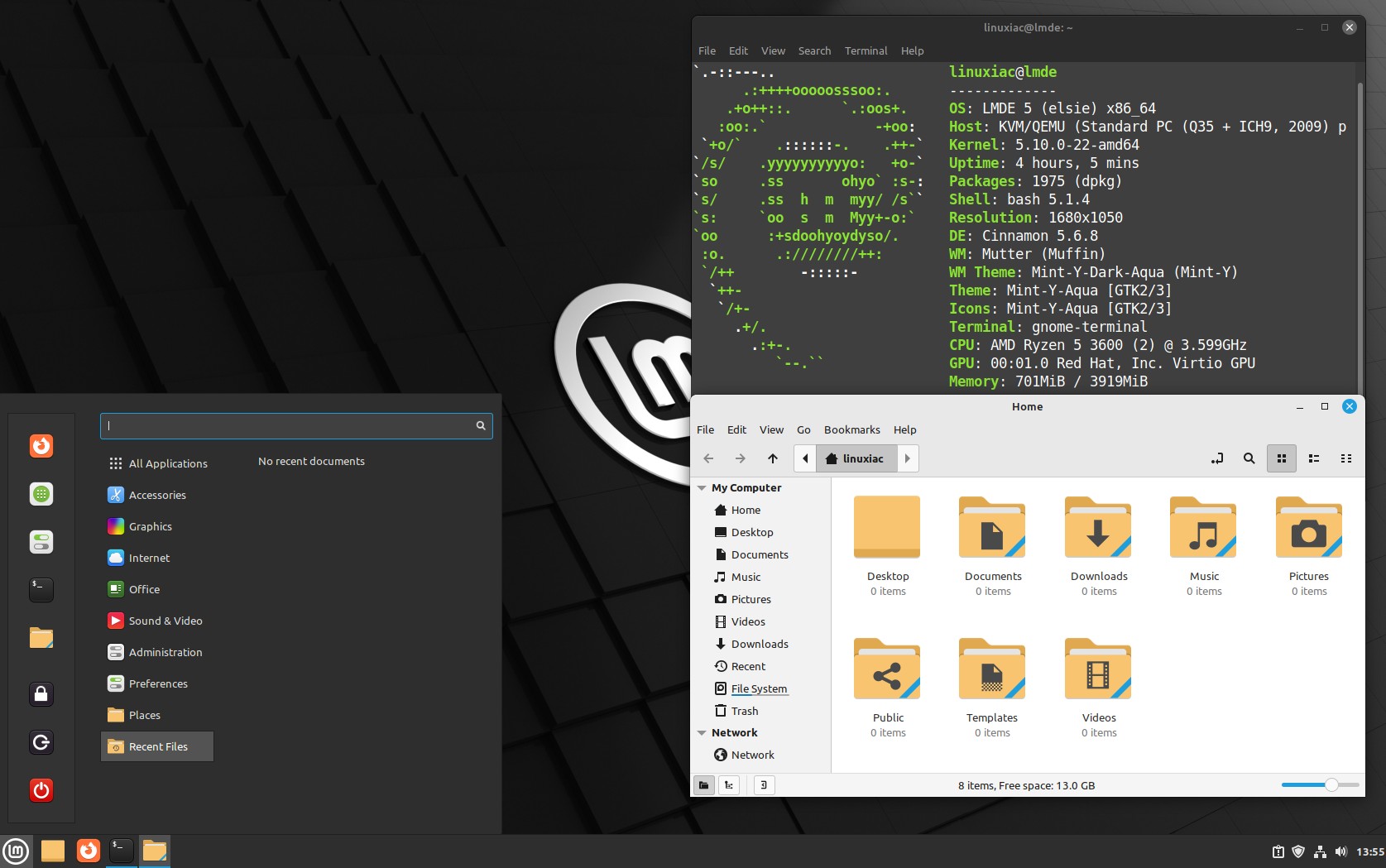Click the network icon in system tray
This screenshot has width=1386, height=868.
(1320, 851)
